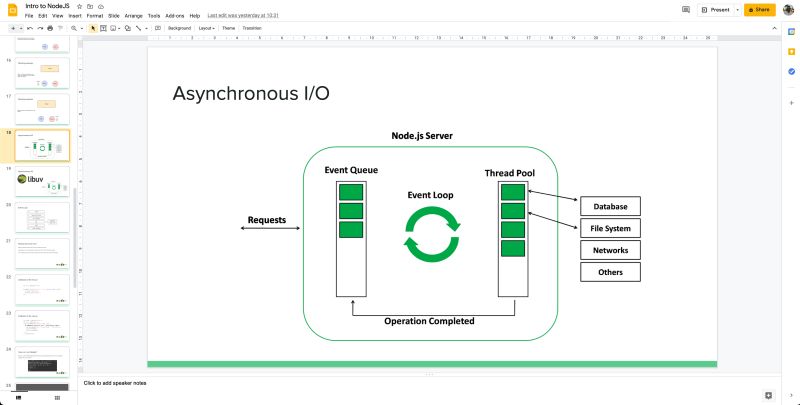The height and width of the screenshot is (405, 800).
Task: Click the move to folder icon
Action: [x=90, y=7]
